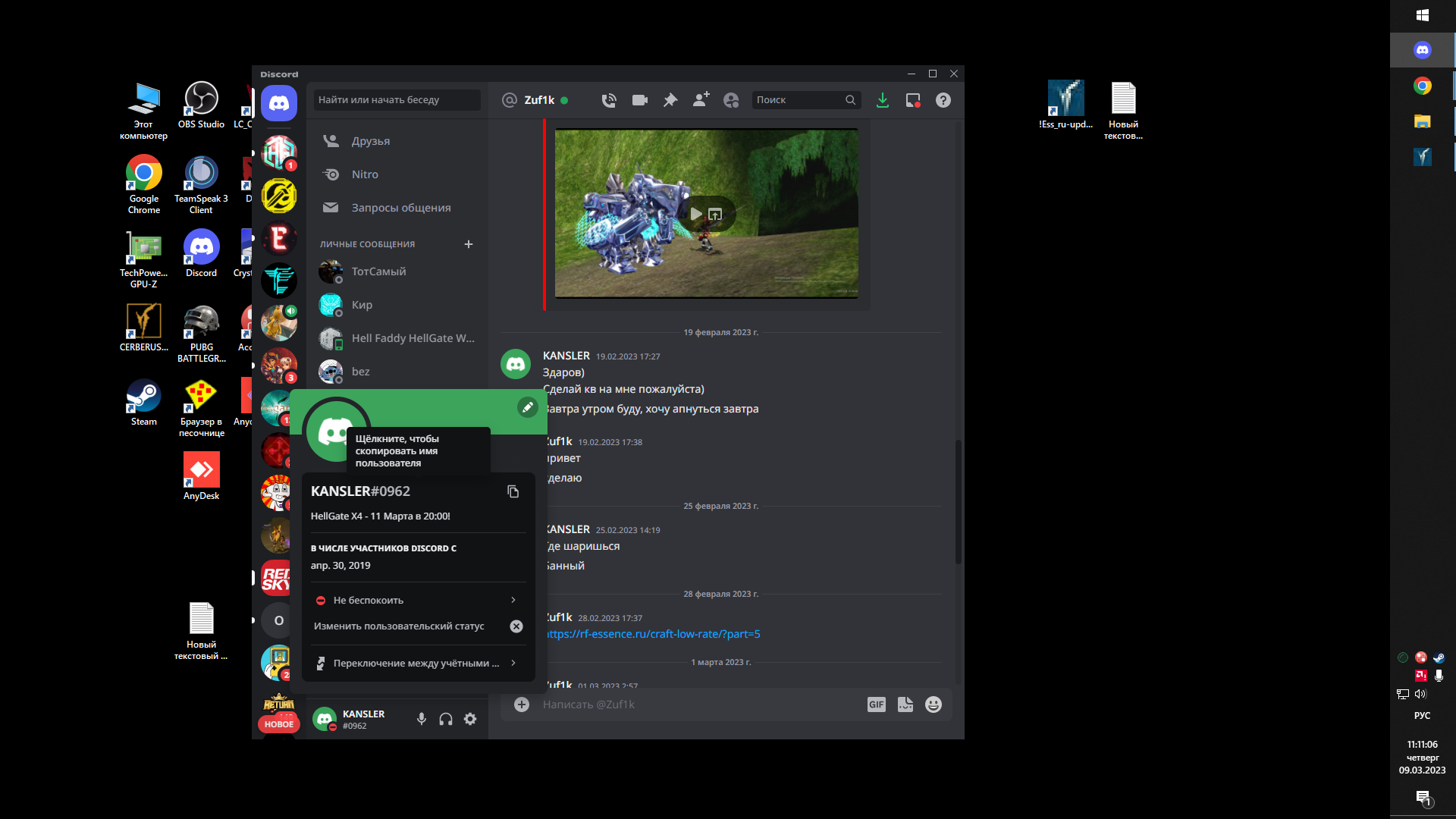Click the search field labeled Поиск
Viewport: 1456px width, 819px height.
click(806, 100)
